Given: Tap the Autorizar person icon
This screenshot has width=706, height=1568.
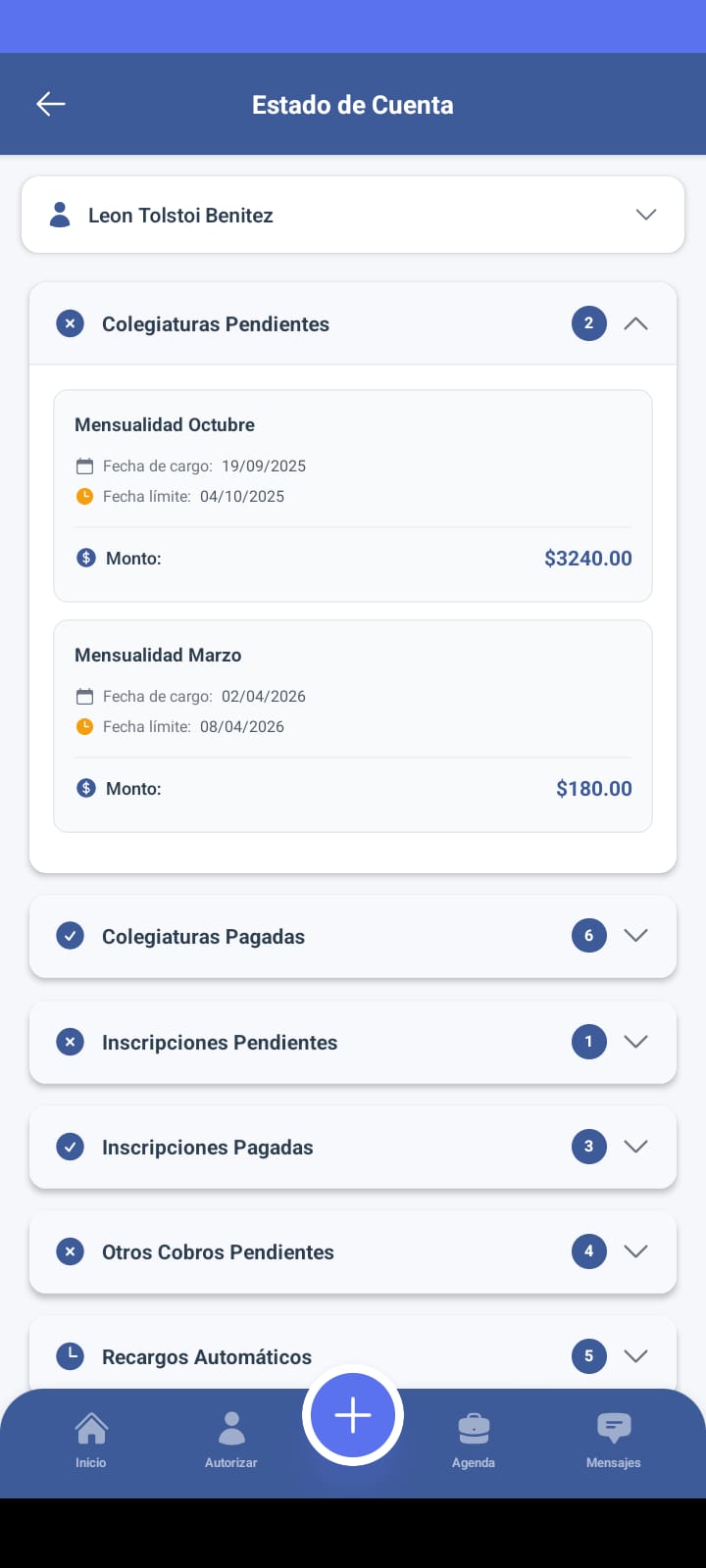Looking at the screenshot, I should coord(231,1429).
